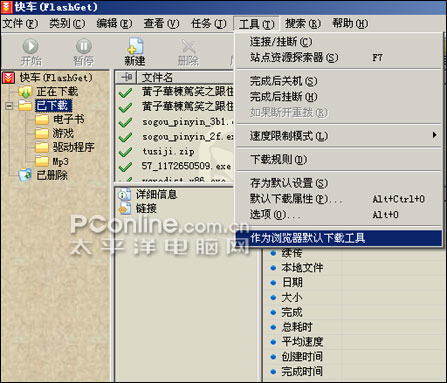Click the 开始 (Start) toolbar icon
This screenshot has height=383, width=447.
coord(30,46)
